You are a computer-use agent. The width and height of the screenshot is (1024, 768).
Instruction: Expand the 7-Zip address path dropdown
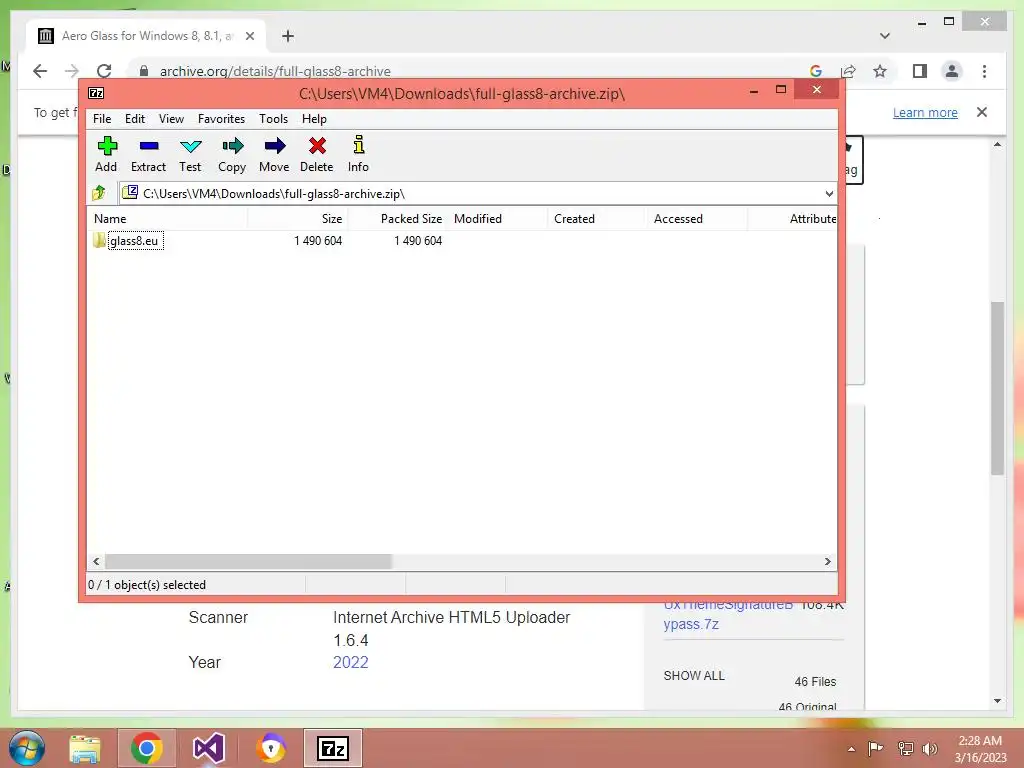tap(829, 193)
